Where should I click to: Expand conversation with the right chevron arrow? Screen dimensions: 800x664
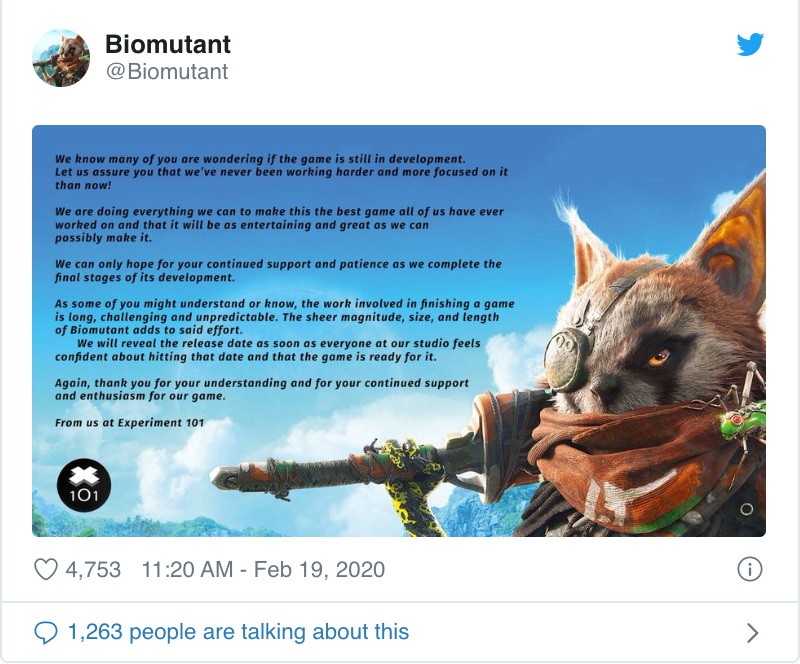[753, 633]
